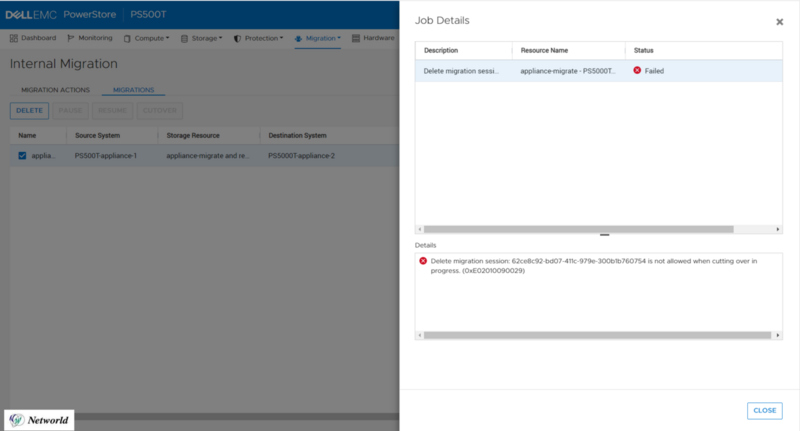Click the PS500T cluster name in header
The height and width of the screenshot is (431, 800).
pos(148,14)
